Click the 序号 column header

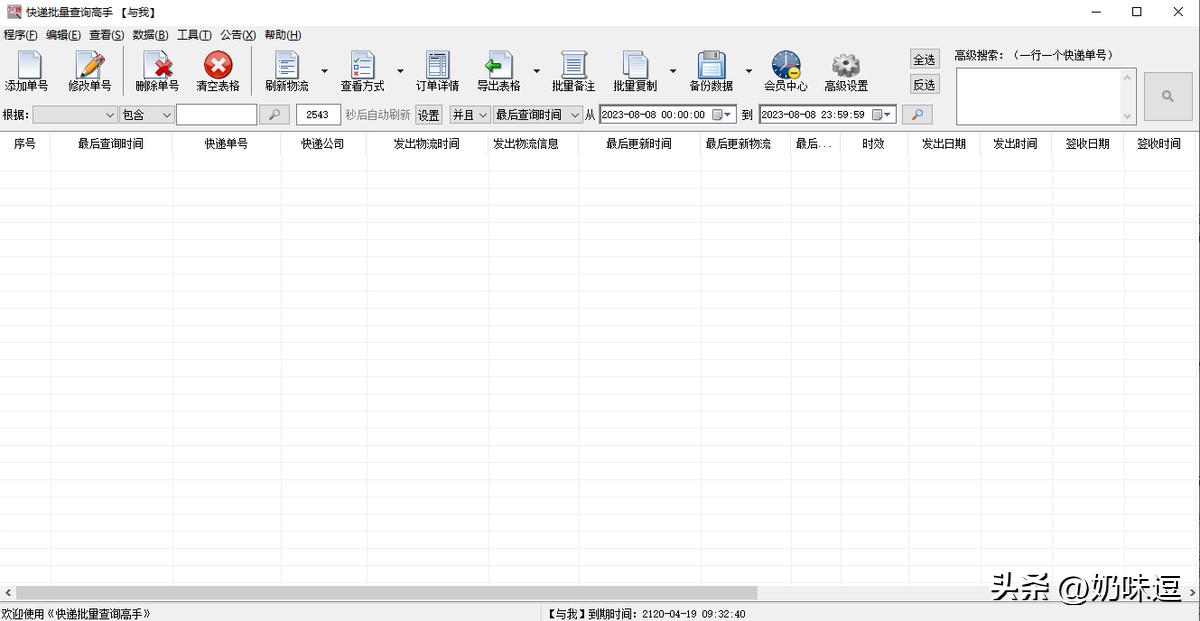[25, 144]
